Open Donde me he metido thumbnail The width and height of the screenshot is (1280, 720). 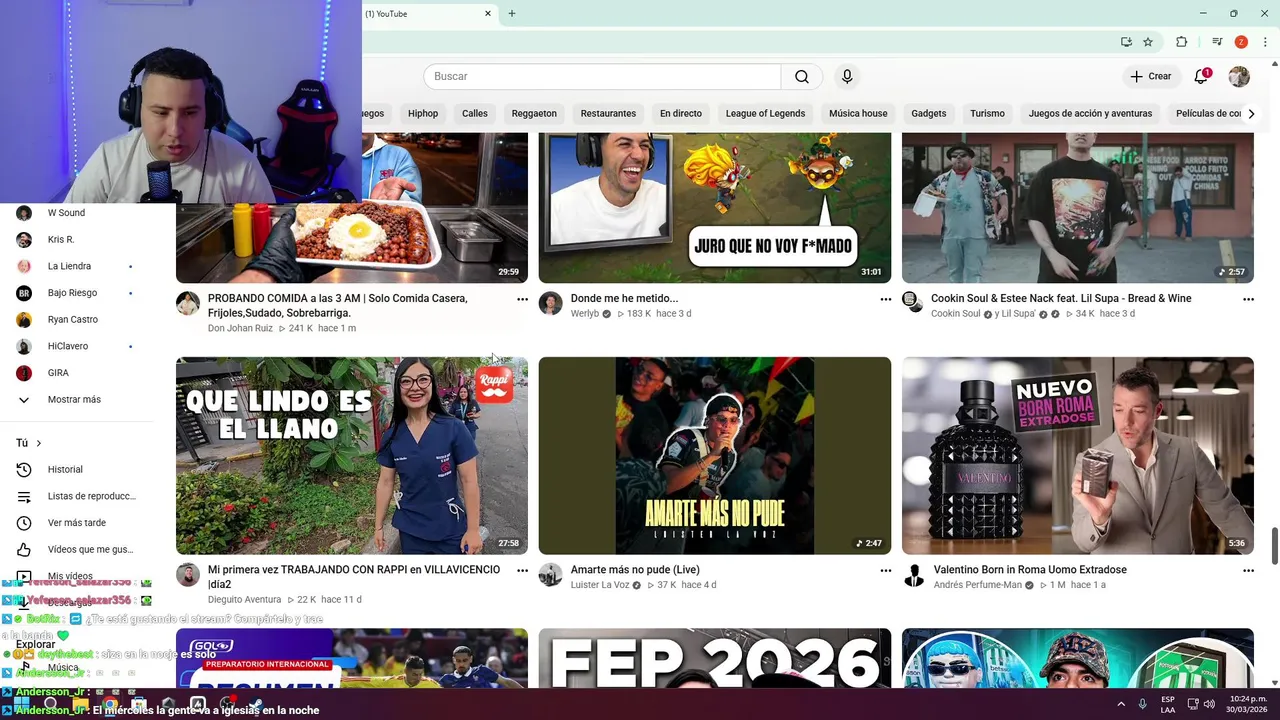pos(715,208)
